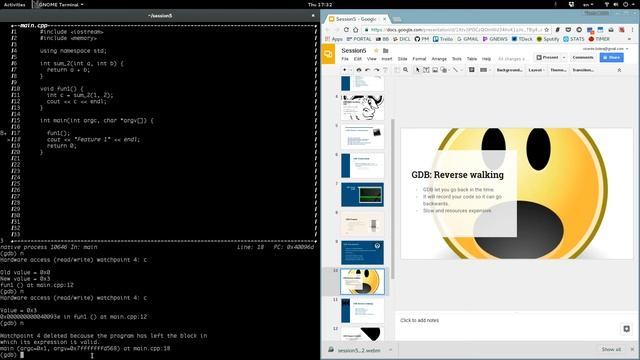Image resolution: width=640 pixels, height=360 pixels.
Task: Open Chrome menu with three dots
Action: point(633,30)
